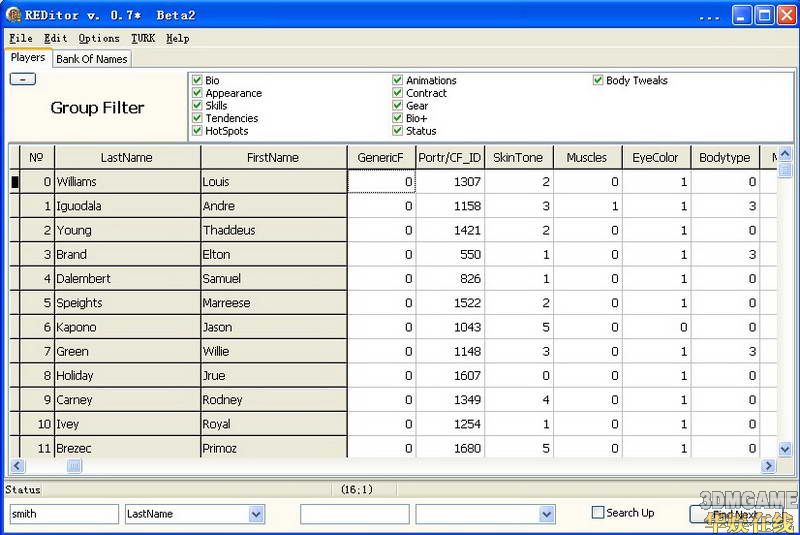The width and height of the screenshot is (800, 535).
Task: Click the Muscles column header
Action: pos(587,158)
